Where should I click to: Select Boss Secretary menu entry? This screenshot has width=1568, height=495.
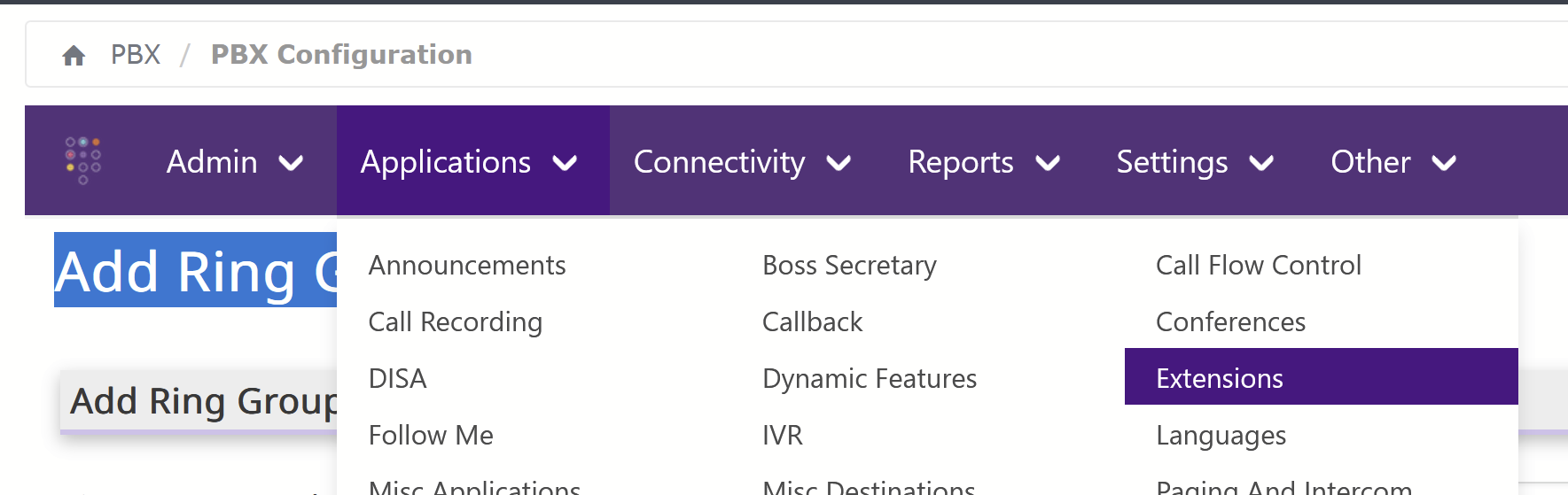click(x=849, y=266)
